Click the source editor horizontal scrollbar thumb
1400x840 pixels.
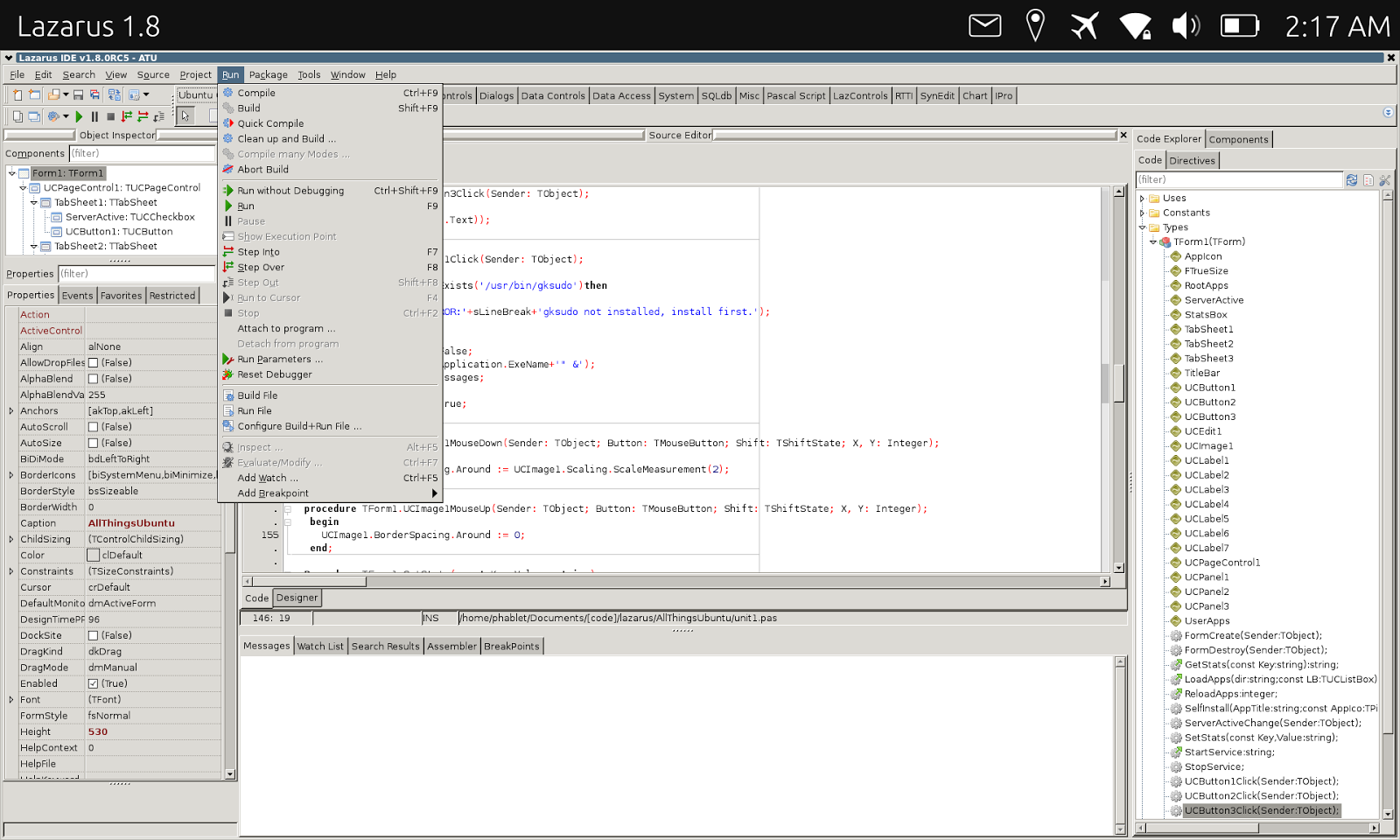click(310, 581)
